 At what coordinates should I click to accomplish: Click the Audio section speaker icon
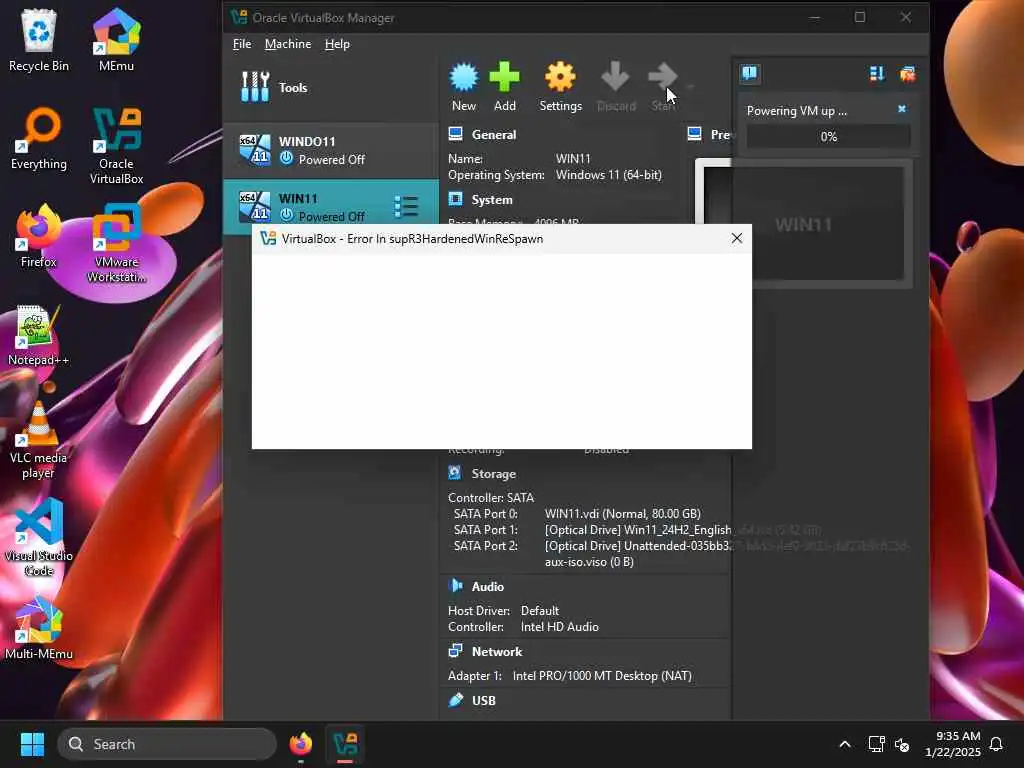(455, 586)
